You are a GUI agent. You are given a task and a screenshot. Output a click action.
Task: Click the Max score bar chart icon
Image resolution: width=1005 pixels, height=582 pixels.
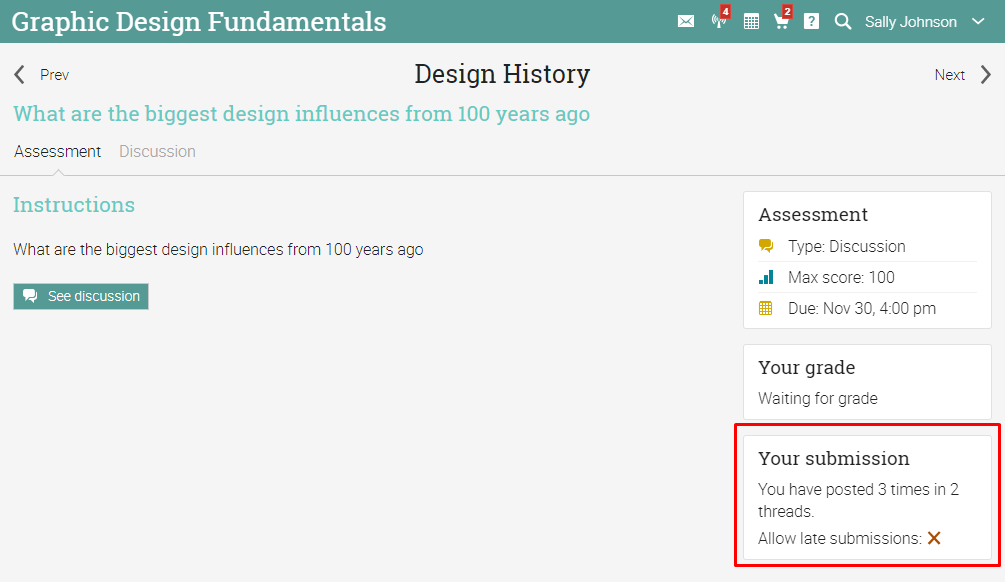pos(766,277)
